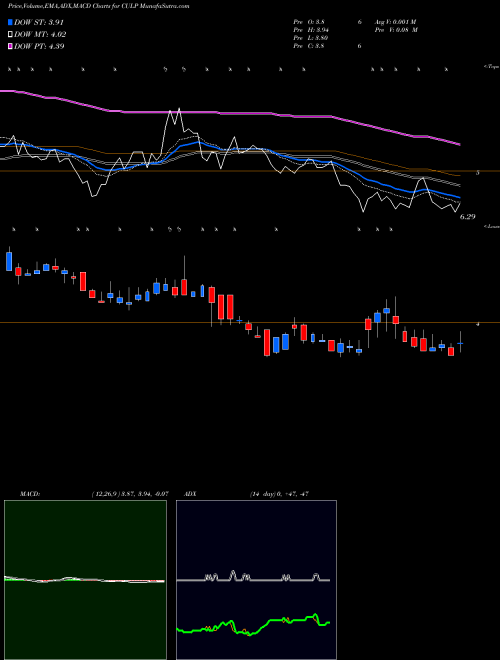Click the last blue doji candlestick in the price chart
The width and height of the screenshot is (500, 660).
click(x=460, y=343)
